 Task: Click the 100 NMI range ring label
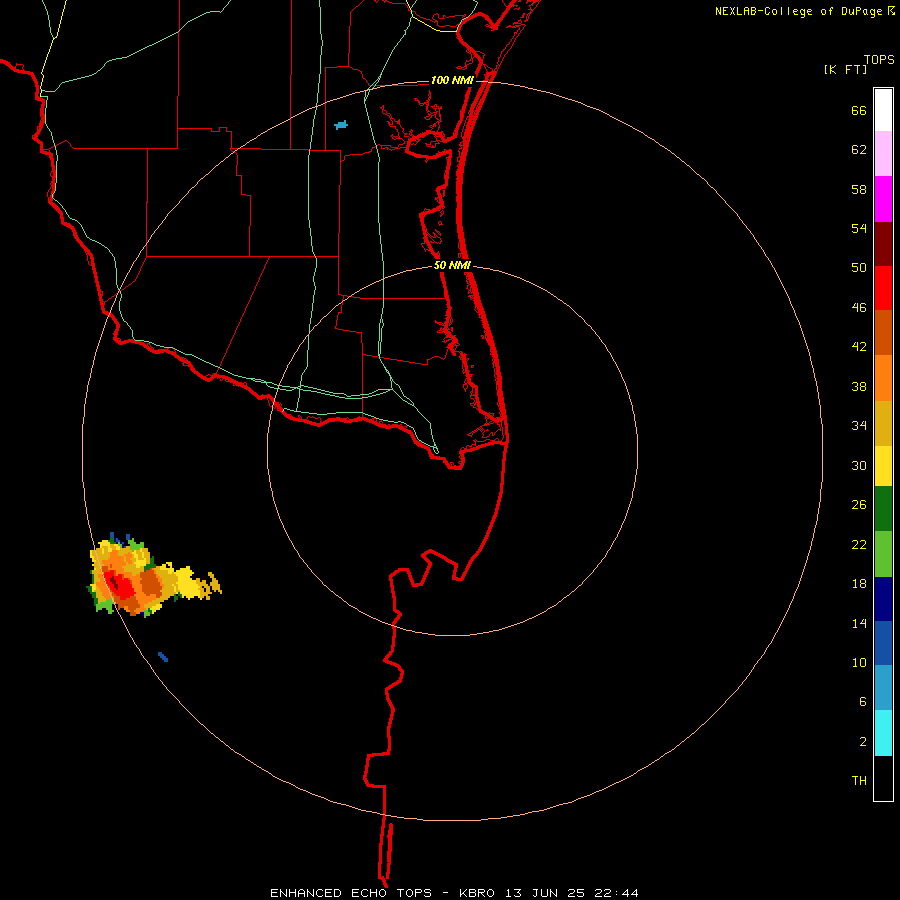[452, 80]
